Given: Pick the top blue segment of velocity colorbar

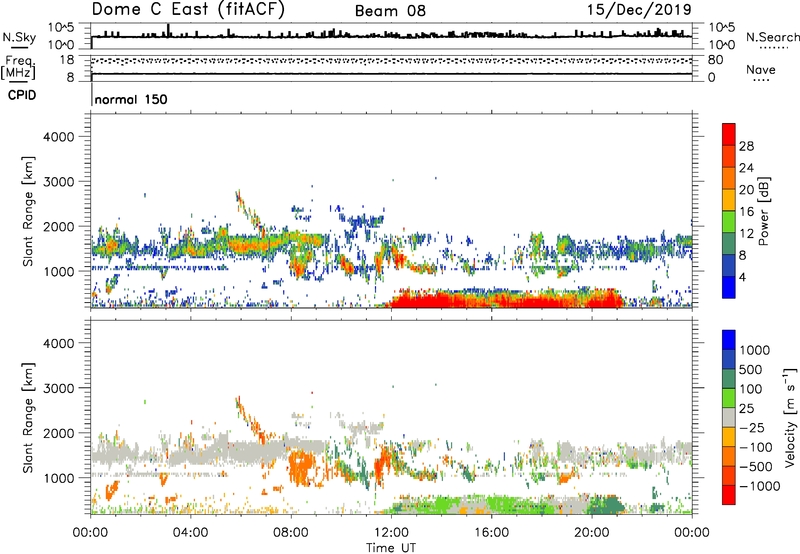Looking at the screenshot, I should (729, 340).
